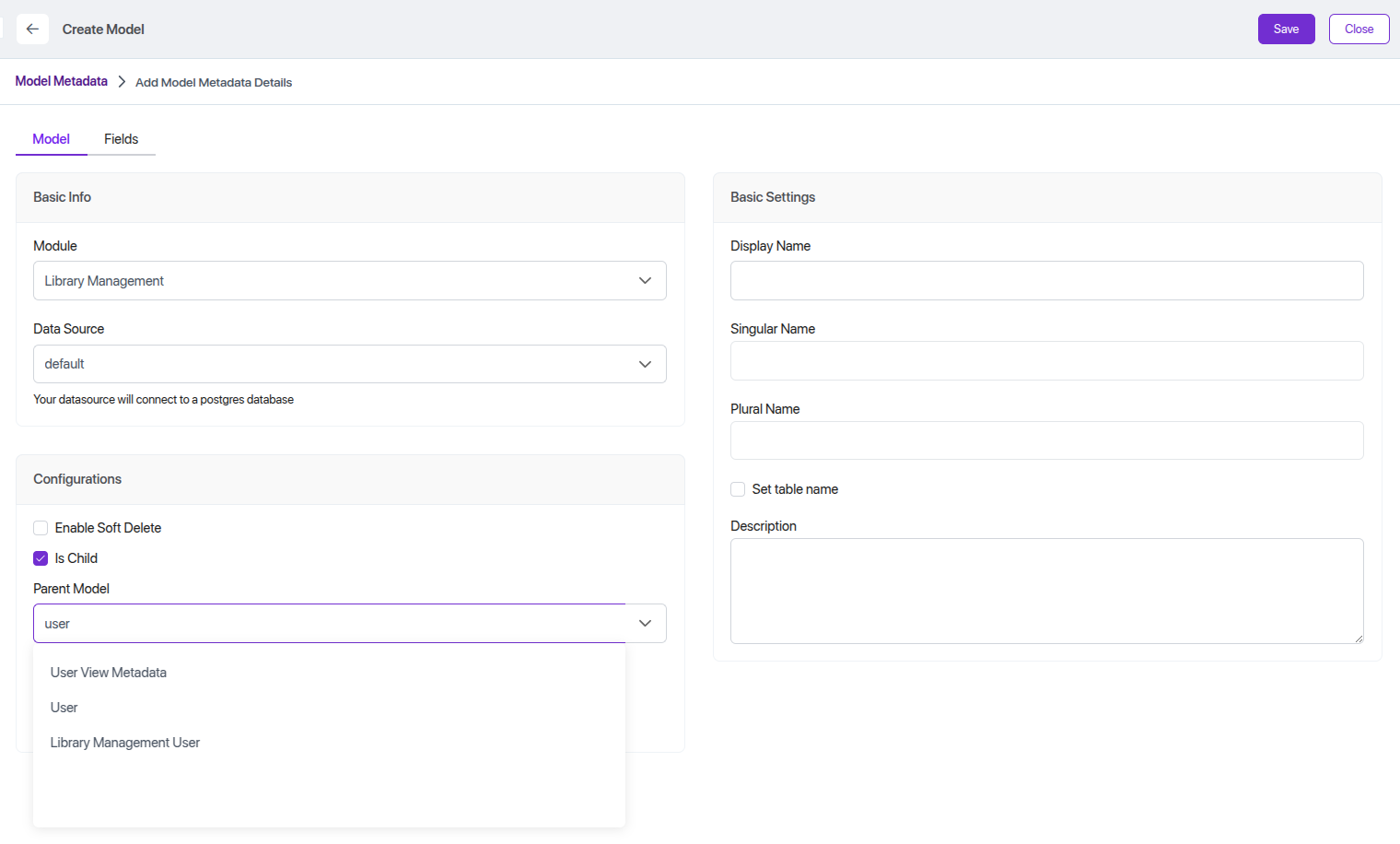
Task: Click the Description textarea resize handle
Action: (1358, 638)
